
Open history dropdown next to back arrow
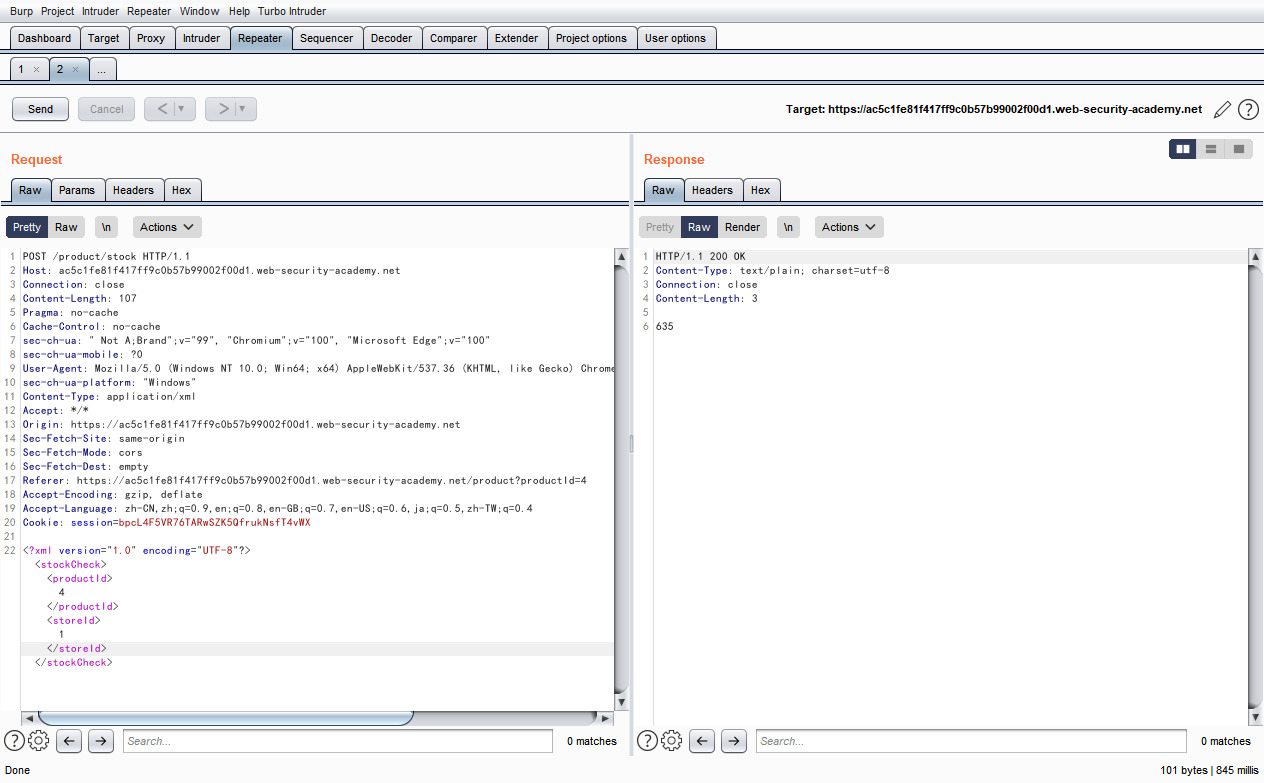click(181, 109)
